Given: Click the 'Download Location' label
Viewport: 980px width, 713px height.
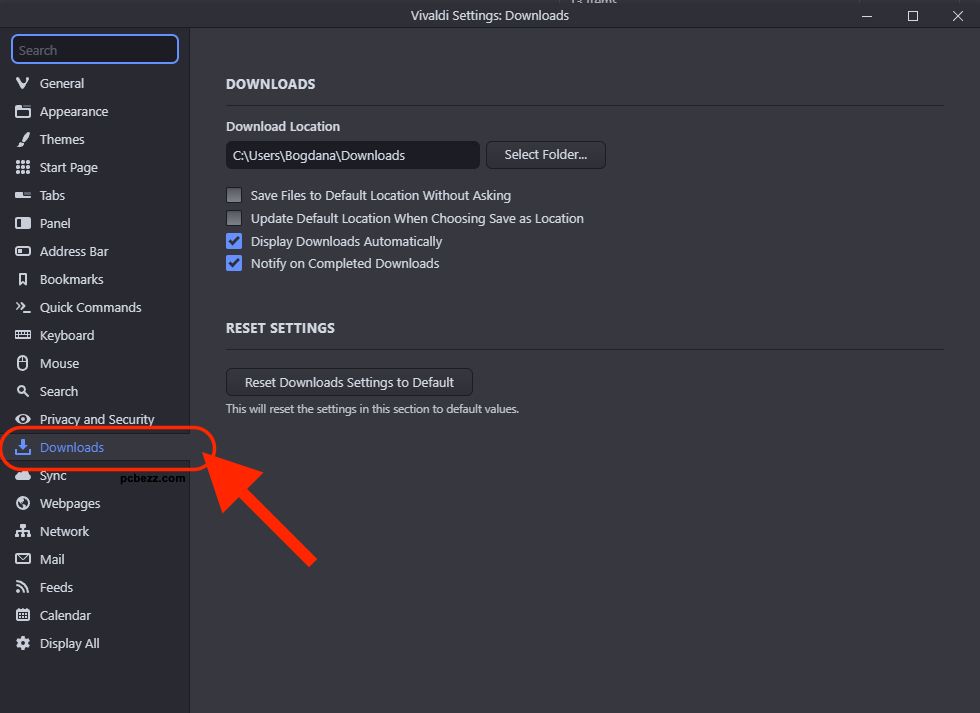Looking at the screenshot, I should coord(283,126).
